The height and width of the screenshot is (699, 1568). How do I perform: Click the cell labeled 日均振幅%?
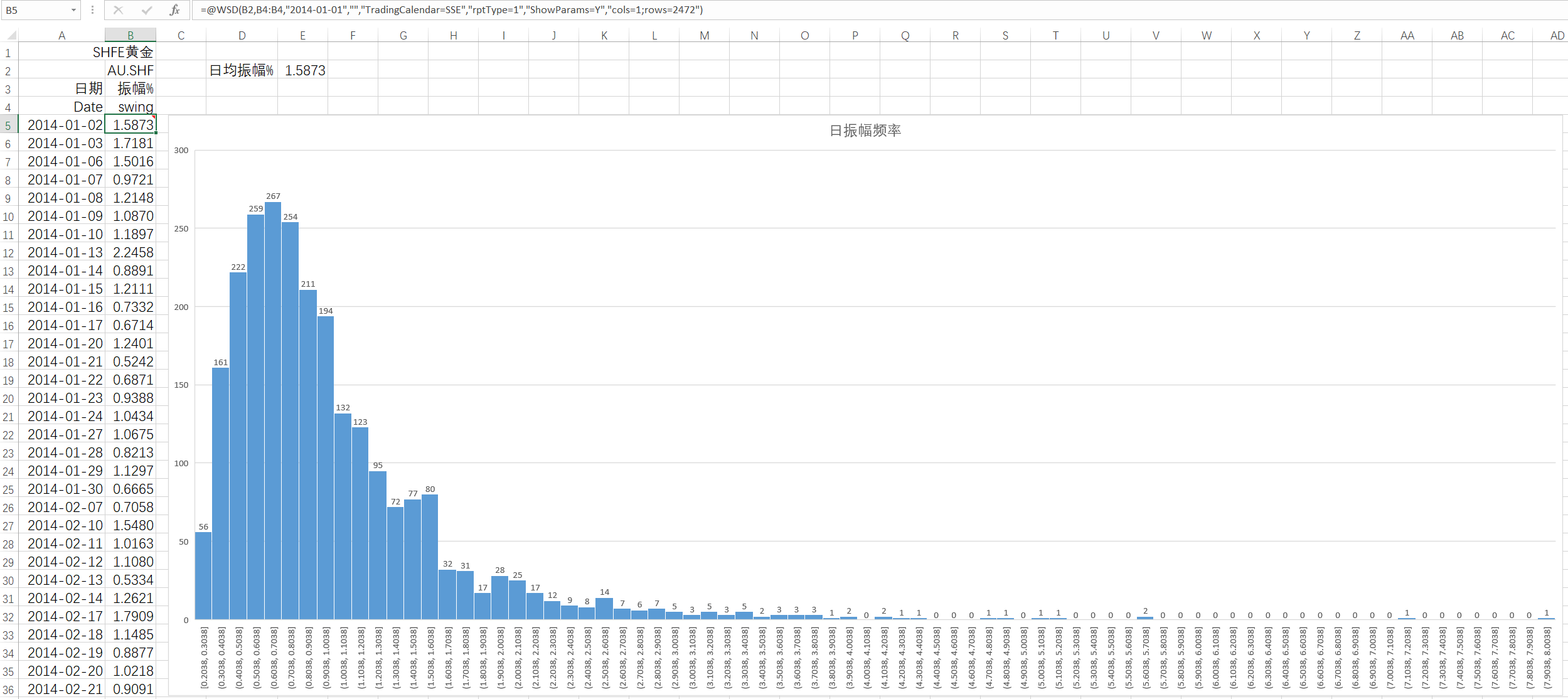click(x=242, y=70)
